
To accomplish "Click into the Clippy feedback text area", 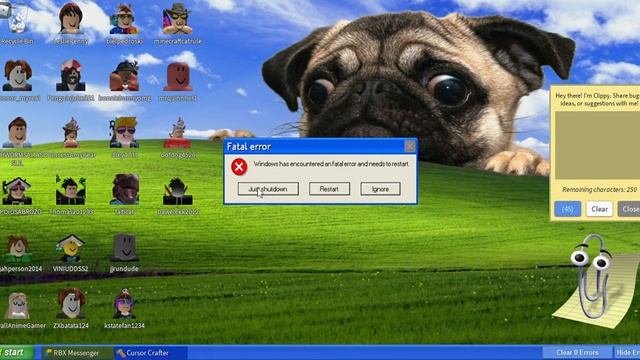I will 598,145.
